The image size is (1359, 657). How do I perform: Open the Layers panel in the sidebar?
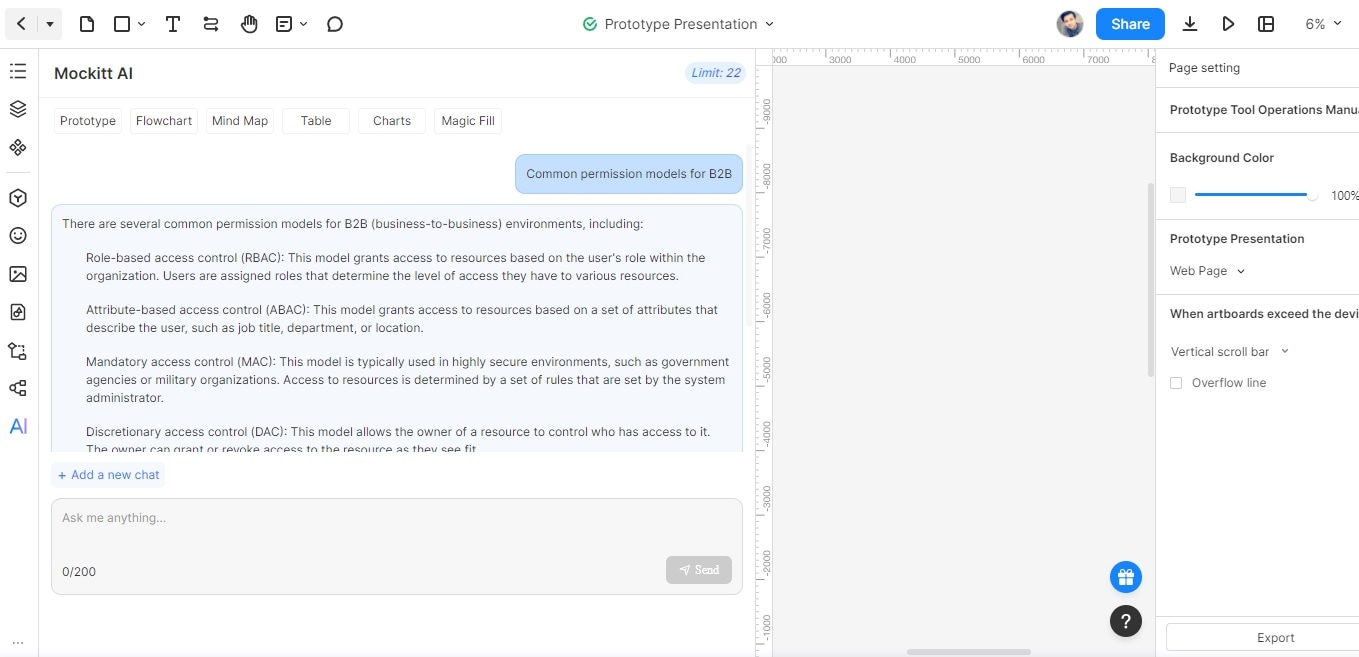tap(17, 109)
